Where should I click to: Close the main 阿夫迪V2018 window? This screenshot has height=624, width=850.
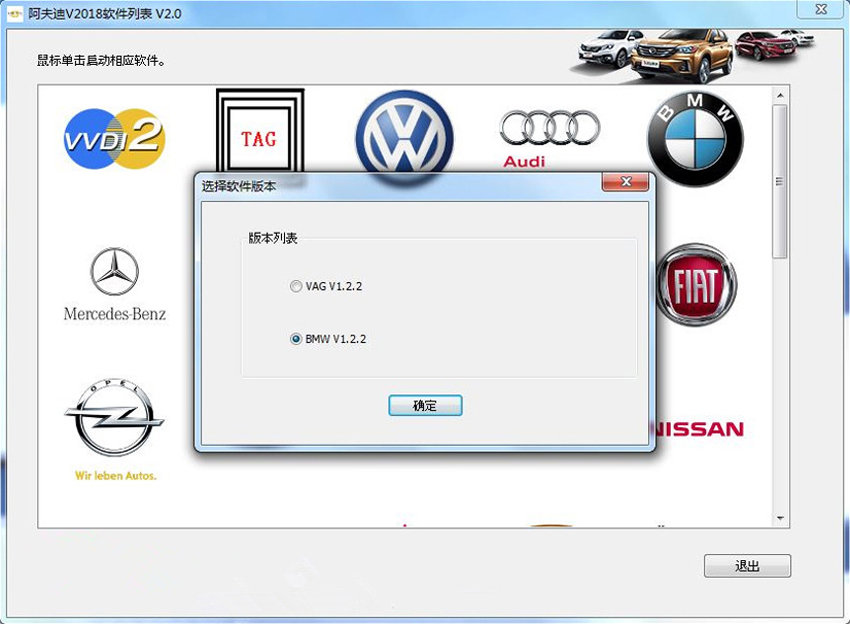click(821, 9)
